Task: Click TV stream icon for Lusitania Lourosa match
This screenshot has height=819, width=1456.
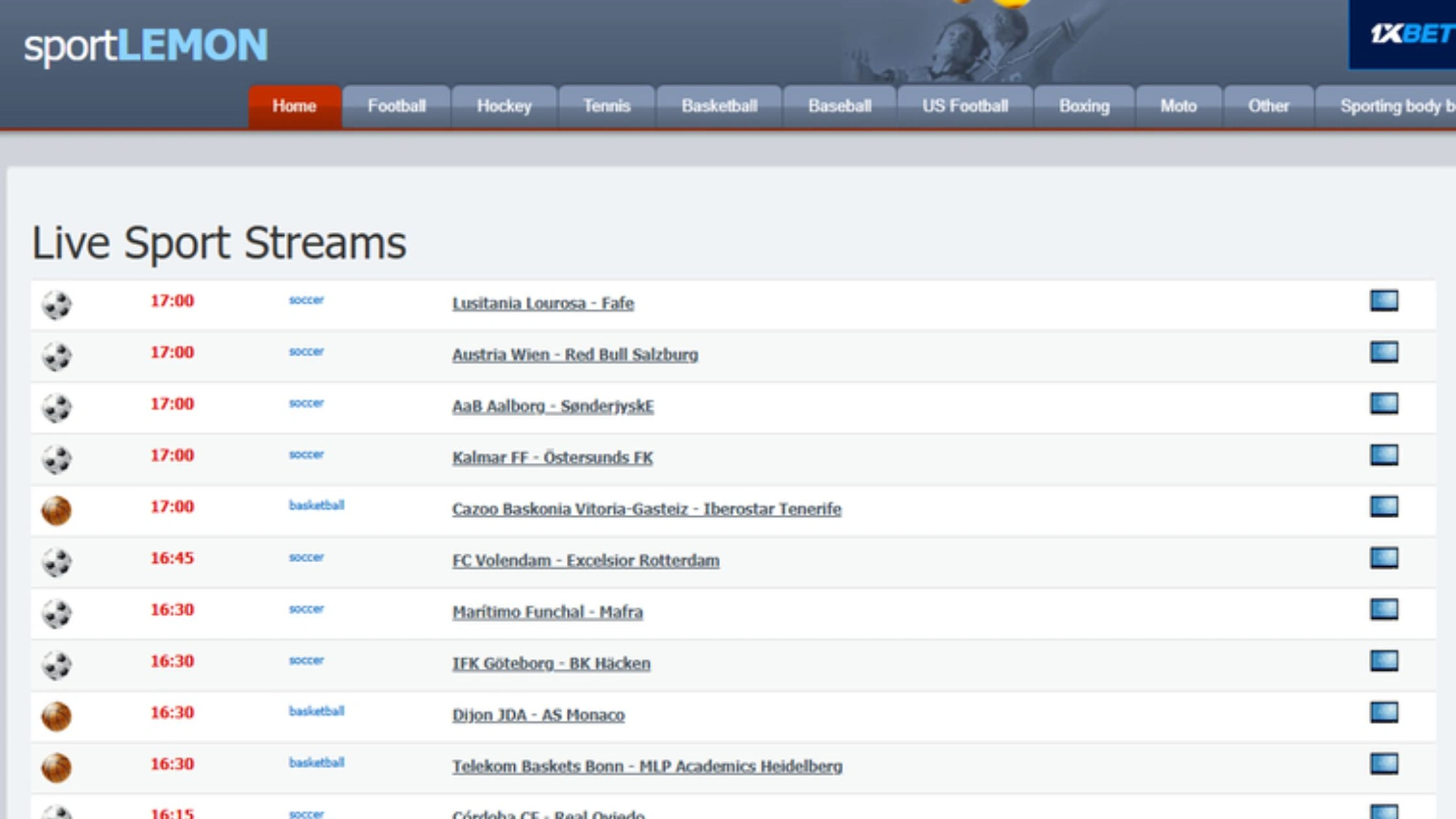Action: pyautogui.click(x=1384, y=301)
